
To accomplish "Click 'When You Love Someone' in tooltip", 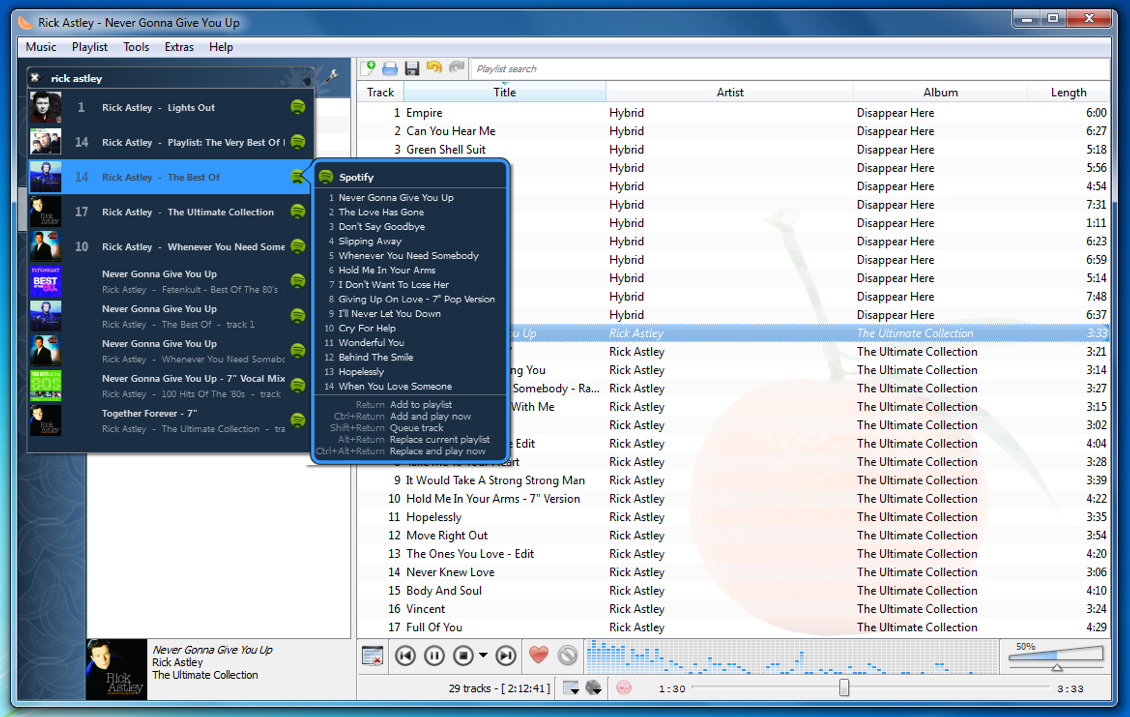I will pyautogui.click(x=395, y=386).
